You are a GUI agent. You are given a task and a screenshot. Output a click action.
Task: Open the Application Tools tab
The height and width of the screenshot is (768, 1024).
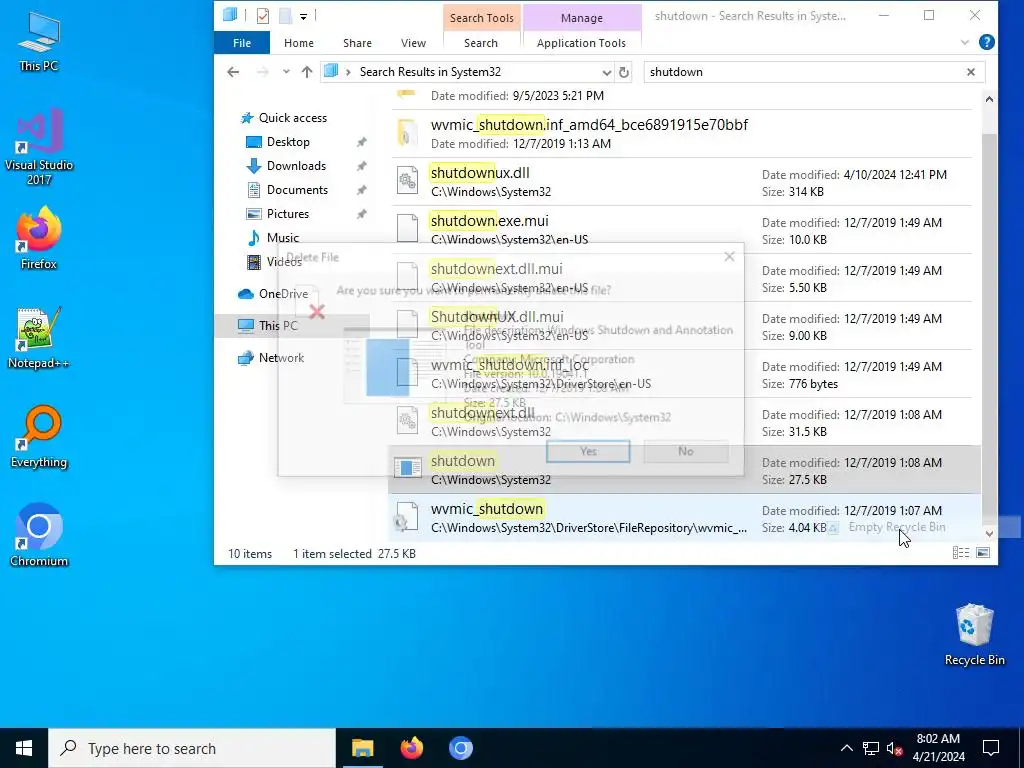[581, 43]
